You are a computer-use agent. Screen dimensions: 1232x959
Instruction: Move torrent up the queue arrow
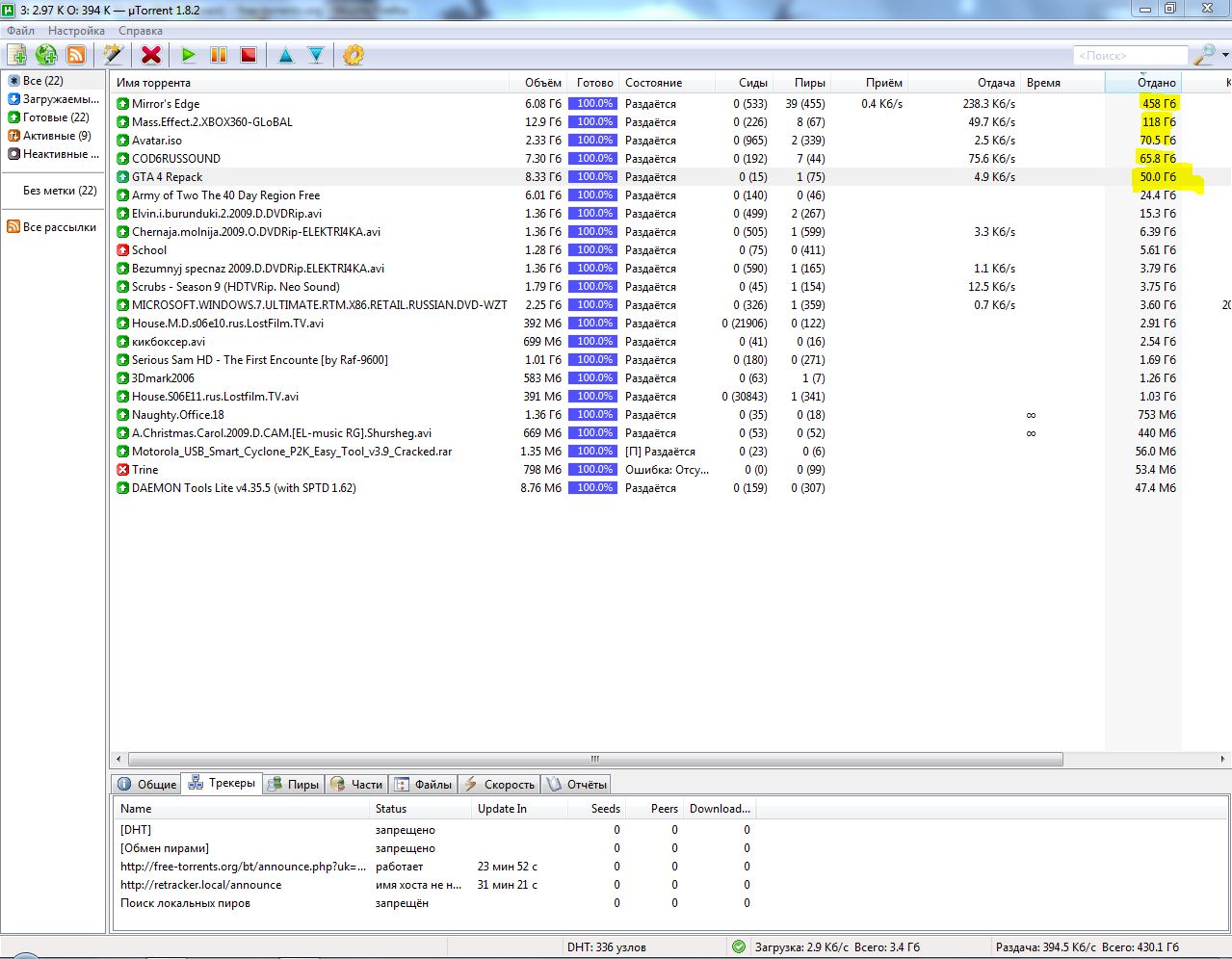click(x=285, y=55)
